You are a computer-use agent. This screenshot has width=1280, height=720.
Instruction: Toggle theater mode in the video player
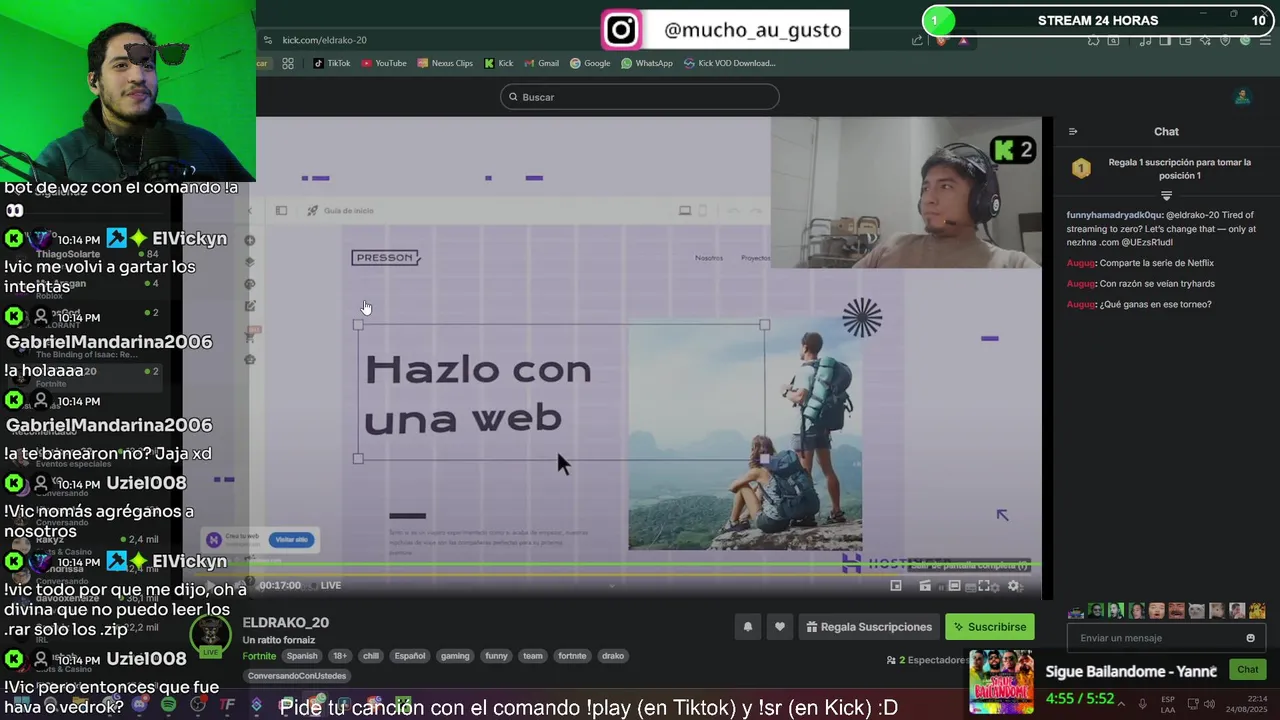[x=955, y=586]
